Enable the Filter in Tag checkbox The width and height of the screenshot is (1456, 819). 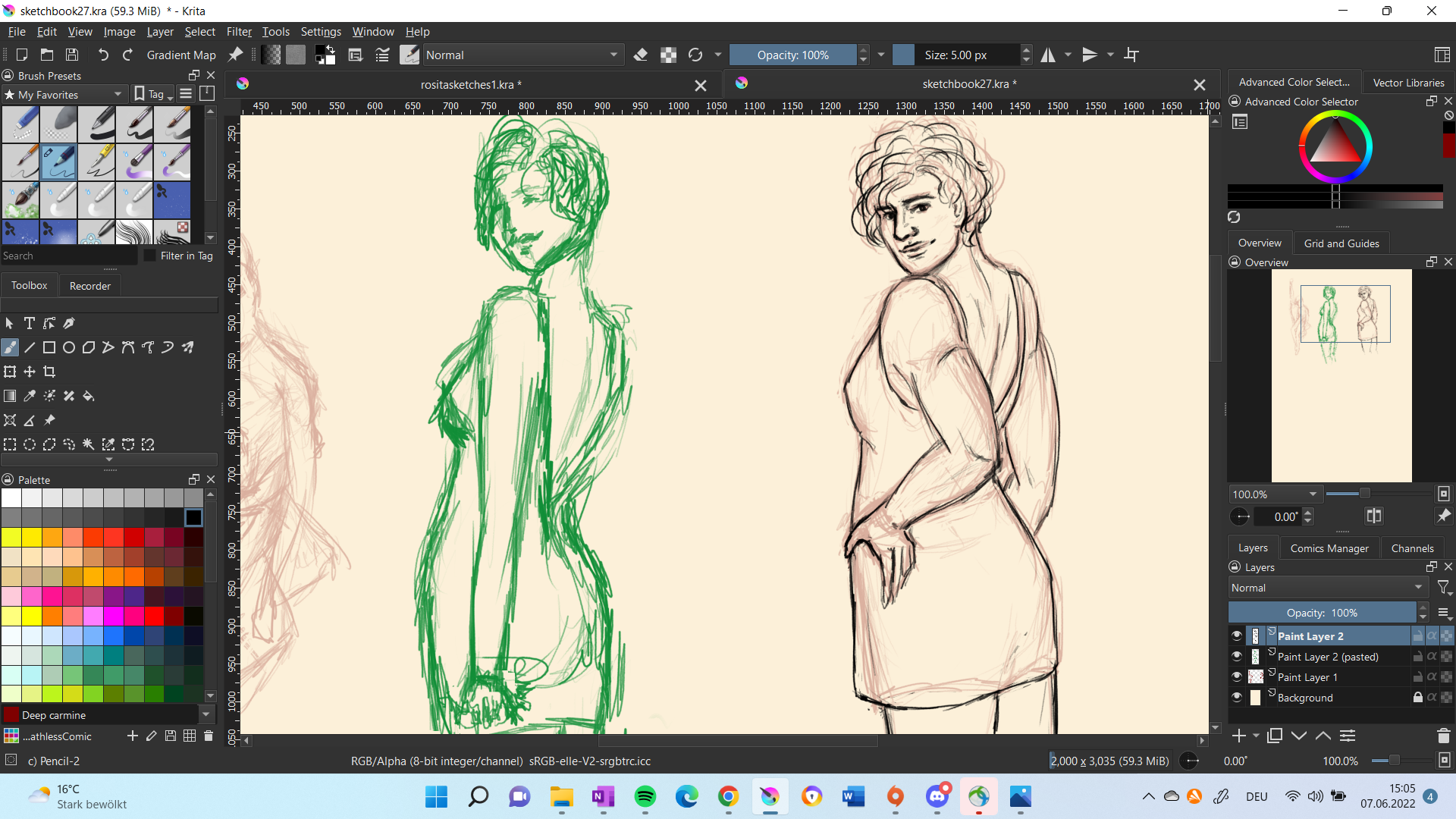[x=150, y=256]
